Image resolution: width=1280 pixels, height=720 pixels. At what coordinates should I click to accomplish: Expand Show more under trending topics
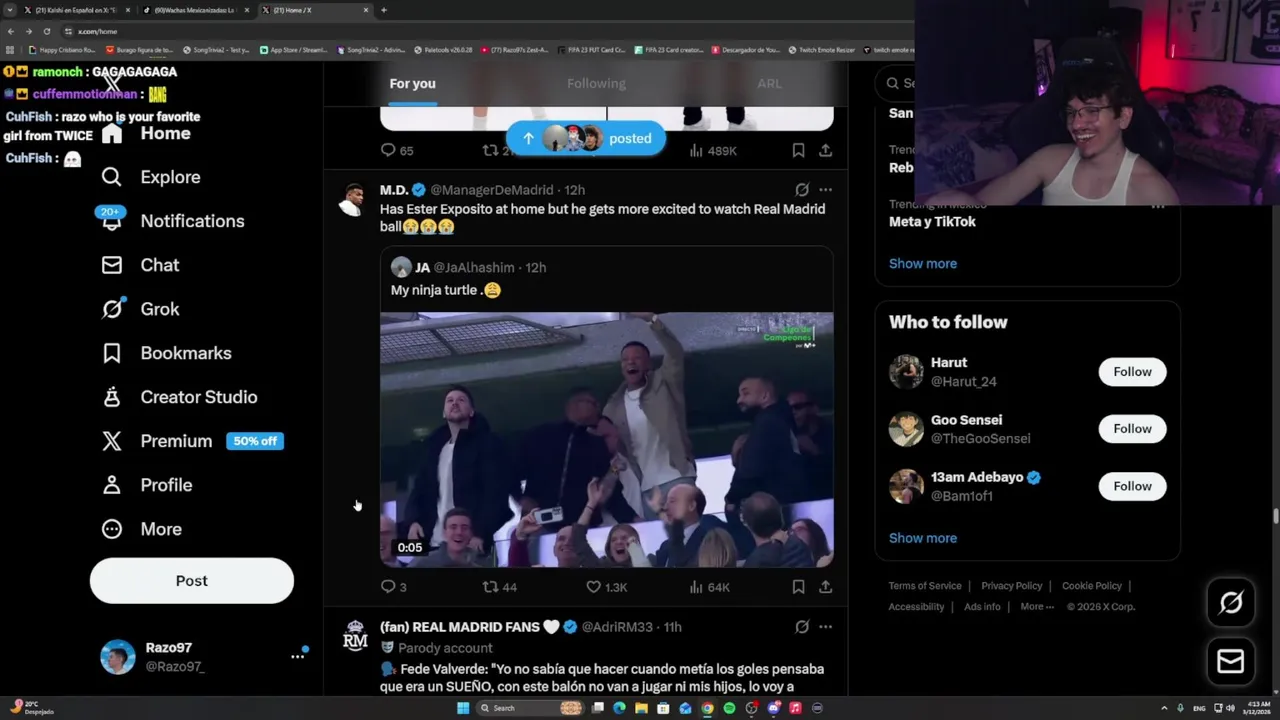tap(923, 264)
